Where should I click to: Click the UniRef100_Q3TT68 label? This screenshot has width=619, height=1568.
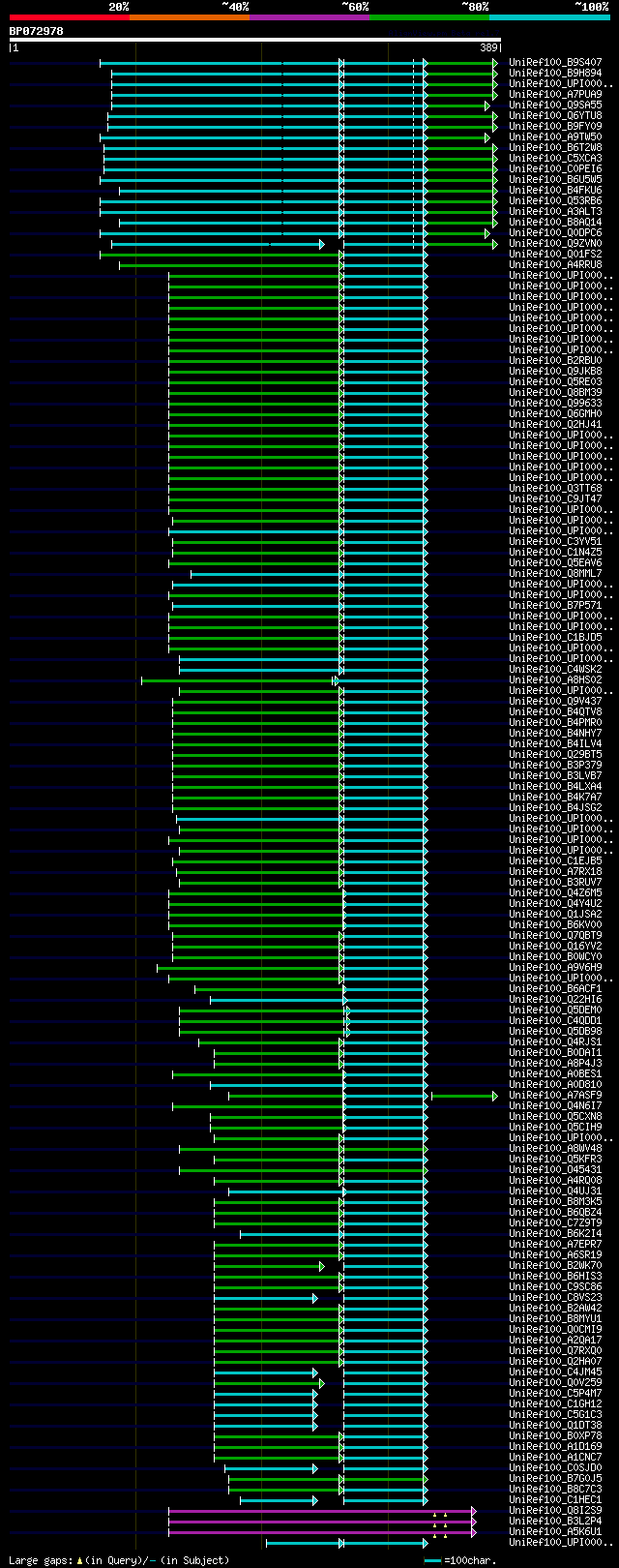click(555, 488)
